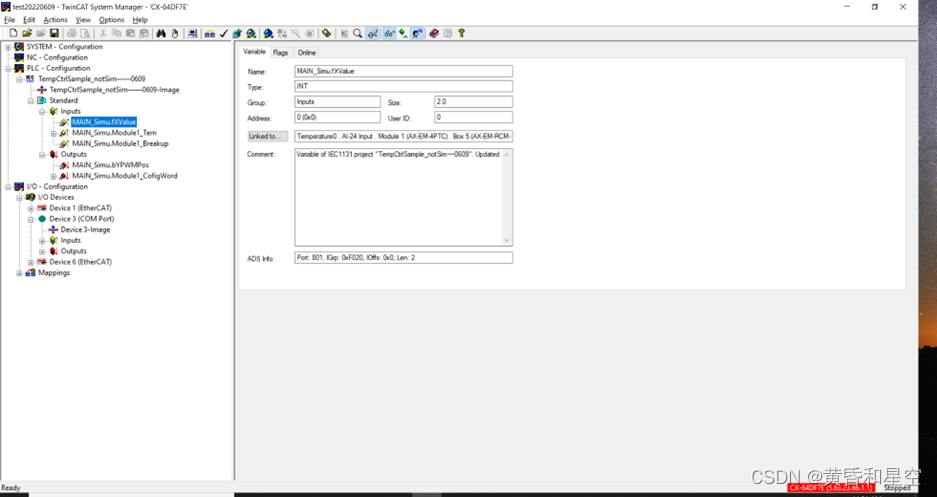Expand the MAIN_Simu.Module1_Tem variable node

pos(53,133)
